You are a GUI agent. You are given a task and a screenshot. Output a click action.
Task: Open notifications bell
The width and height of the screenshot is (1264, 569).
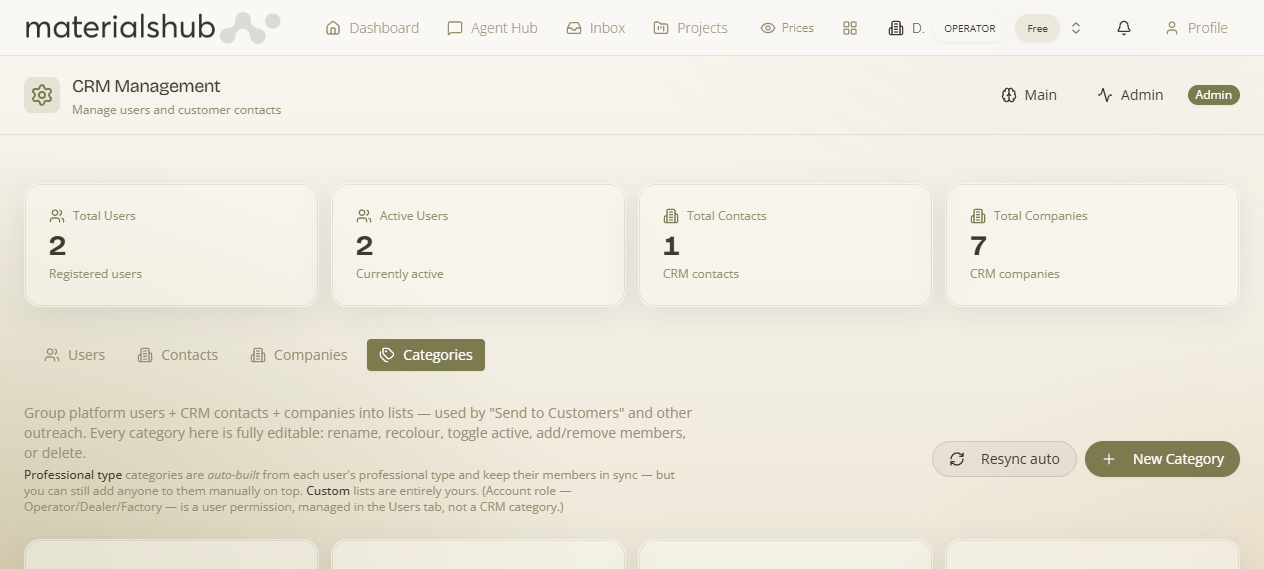point(1124,28)
